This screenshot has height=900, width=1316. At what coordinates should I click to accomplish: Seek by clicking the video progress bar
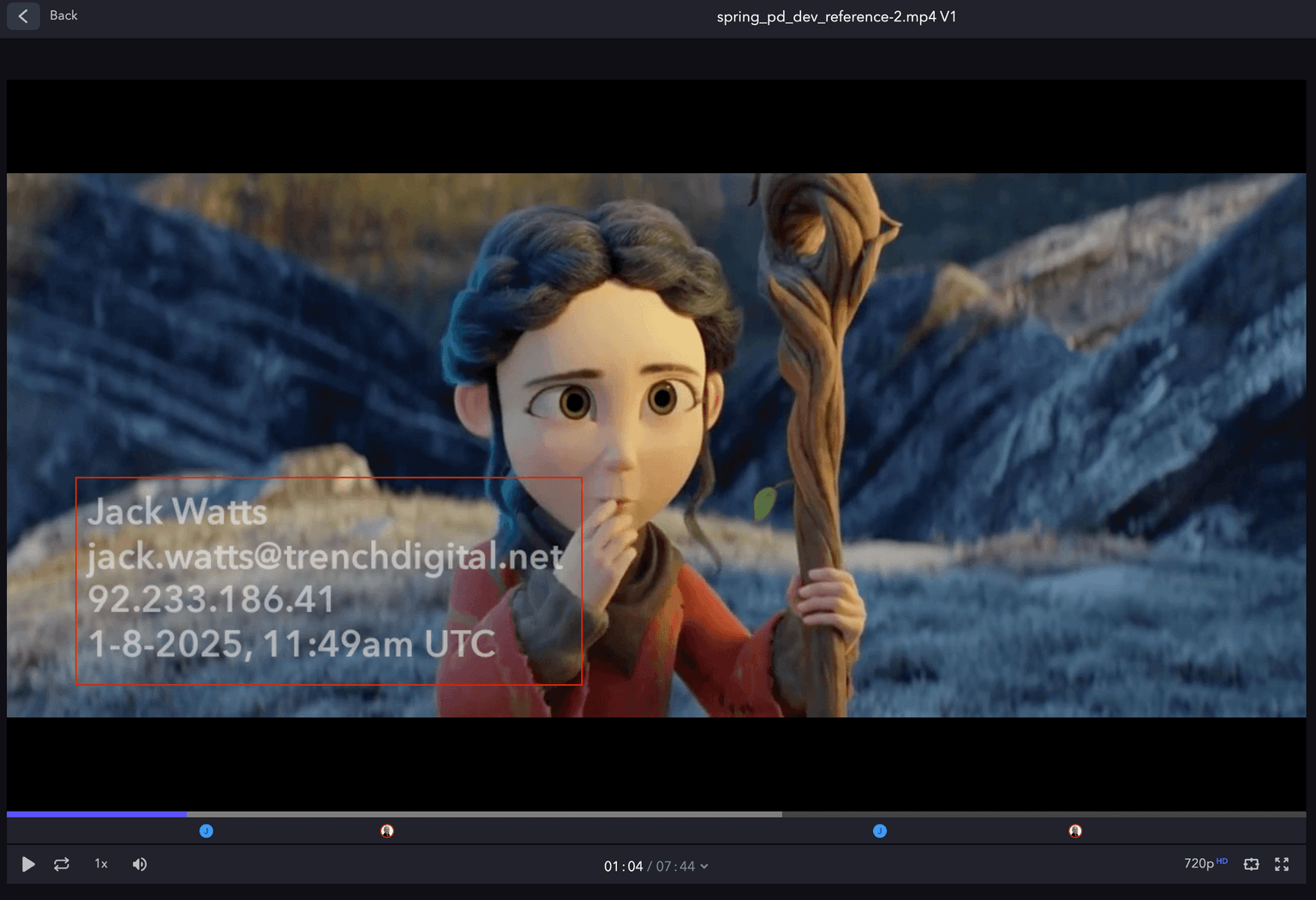(656, 814)
